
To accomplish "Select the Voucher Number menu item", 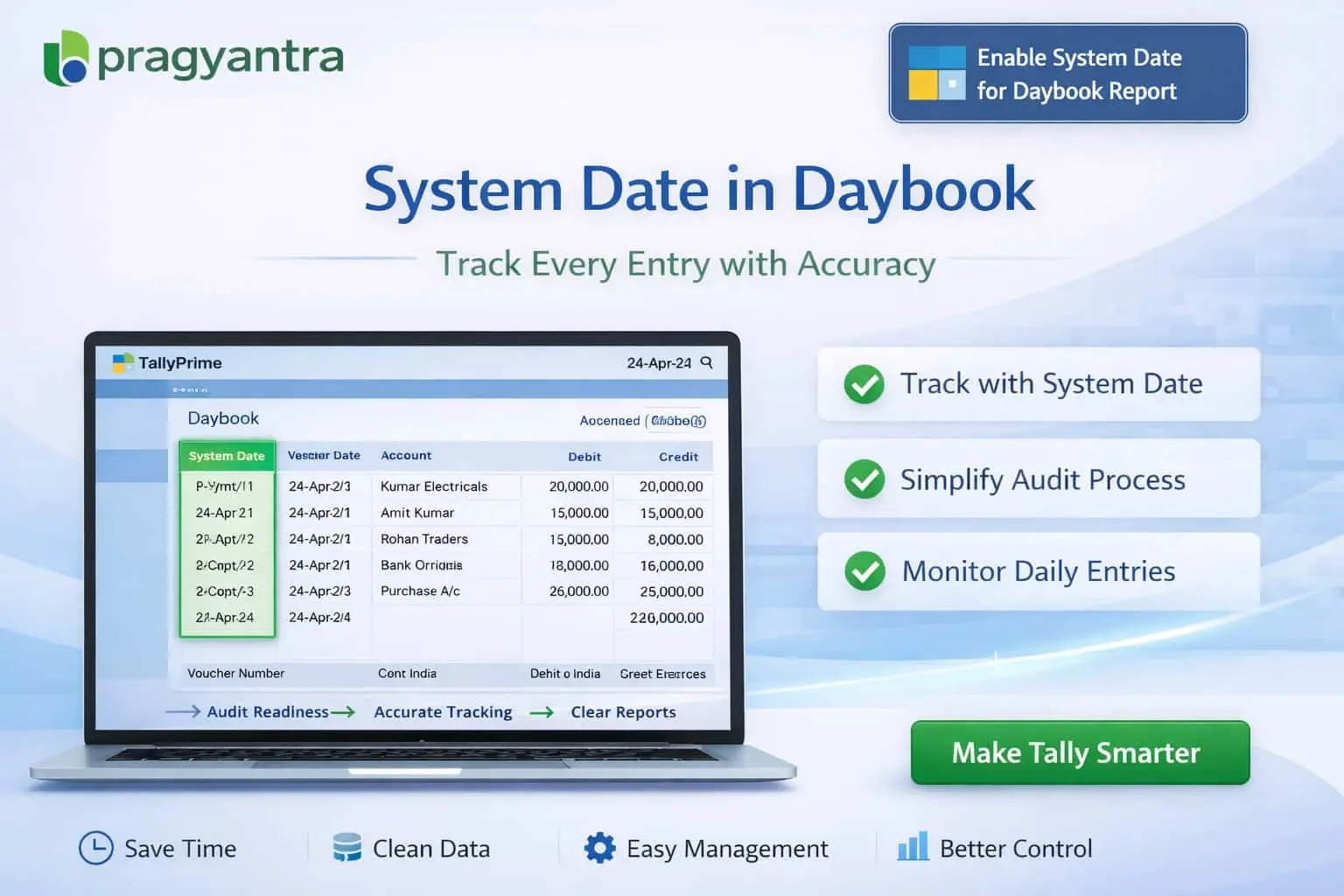I will pyautogui.click(x=235, y=674).
